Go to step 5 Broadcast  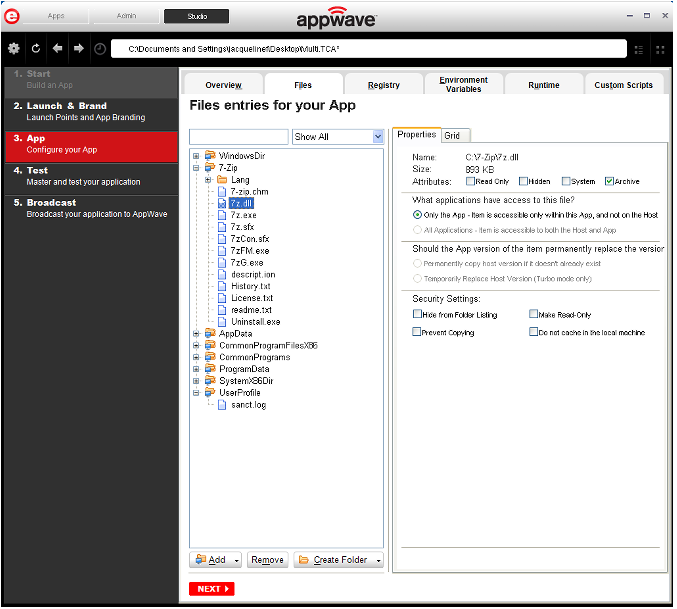coord(92,208)
